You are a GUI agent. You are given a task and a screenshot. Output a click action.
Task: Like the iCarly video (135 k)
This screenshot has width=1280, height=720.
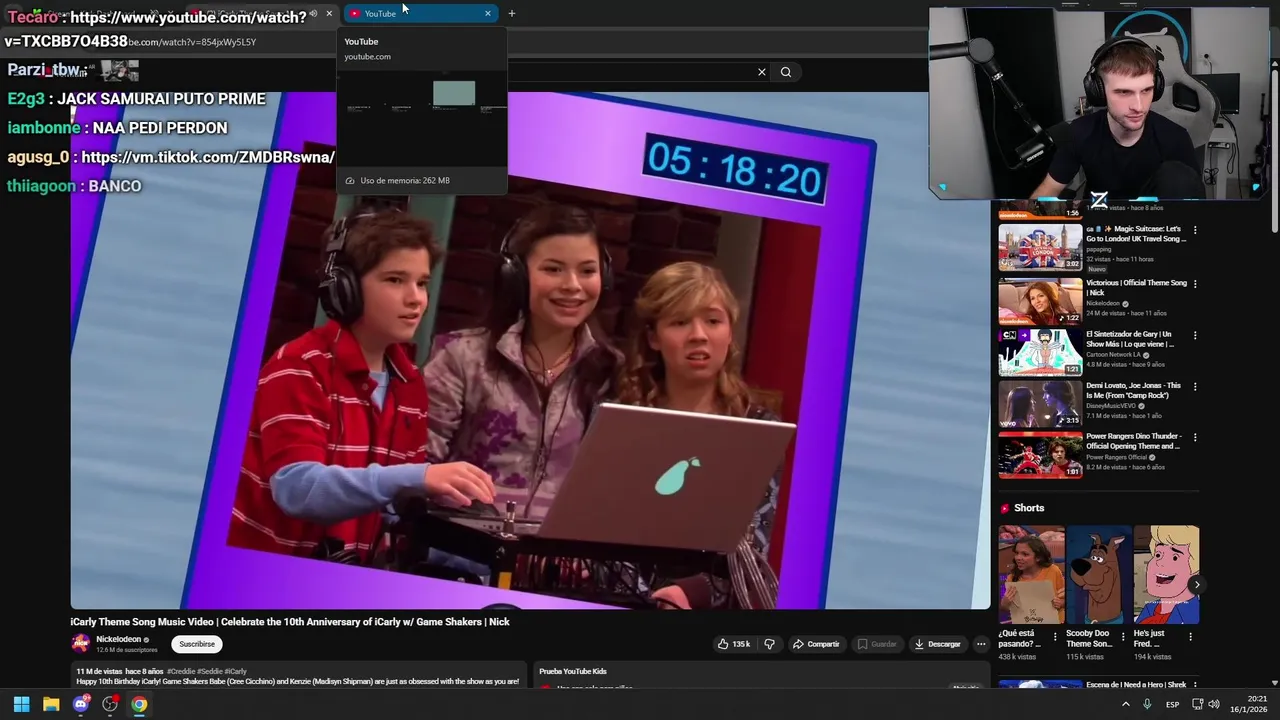pos(734,644)
